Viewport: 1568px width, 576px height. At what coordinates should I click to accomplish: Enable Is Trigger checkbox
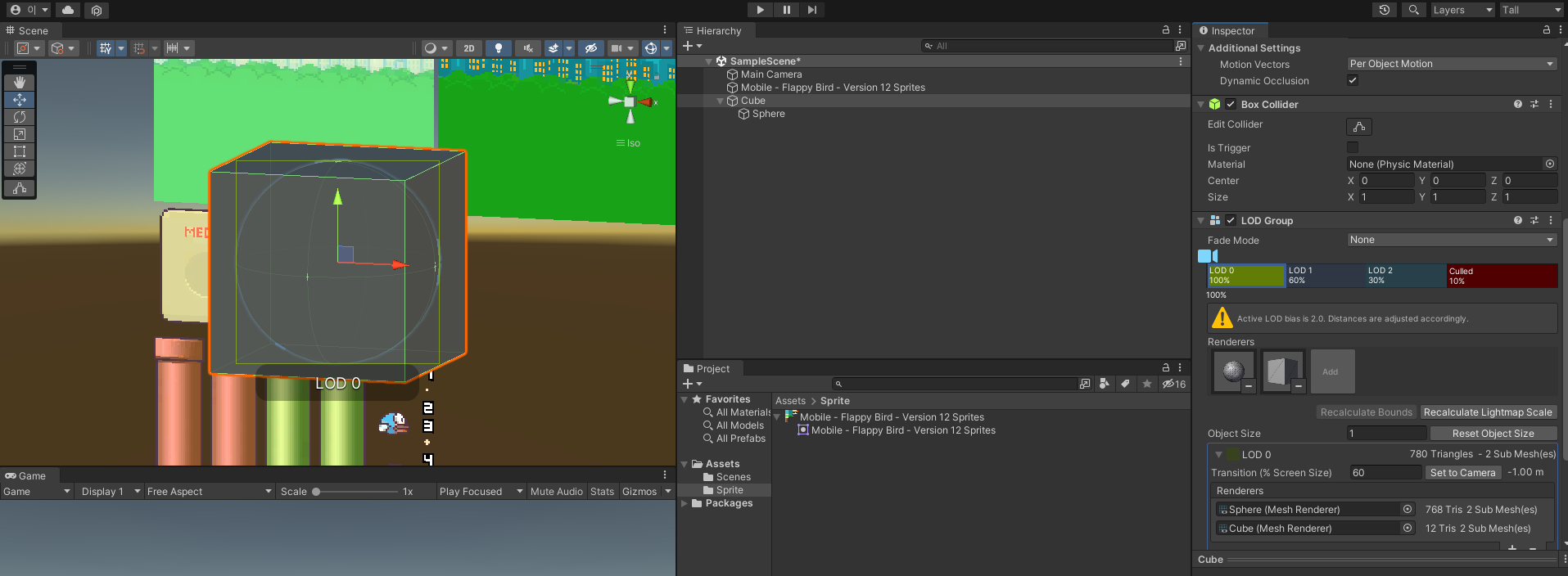click(1353, 147)
